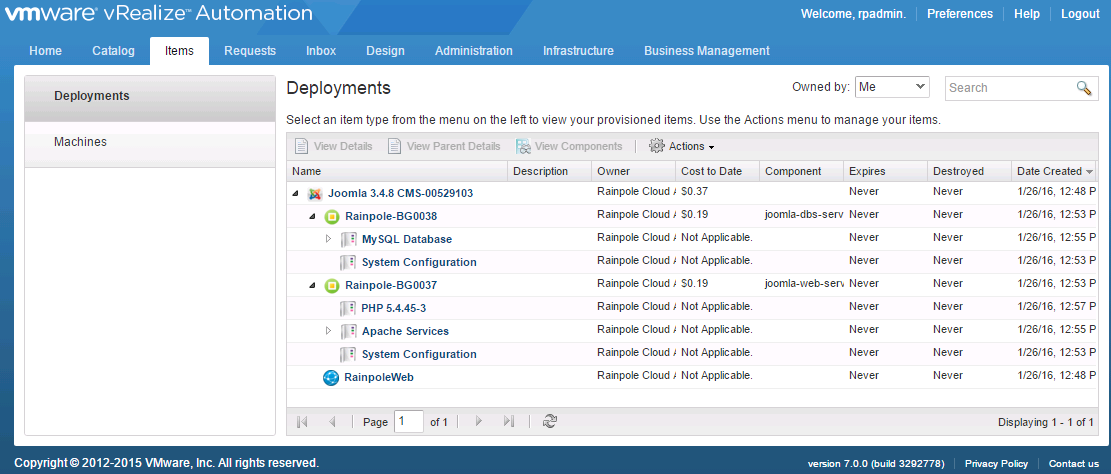Sort by the Owner column header

click(x=633, y=171)
